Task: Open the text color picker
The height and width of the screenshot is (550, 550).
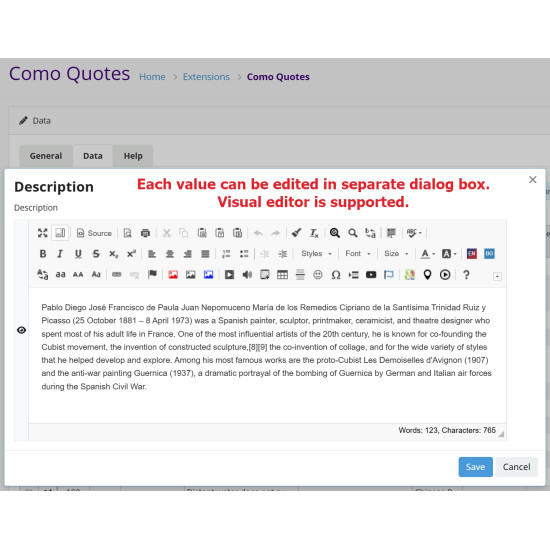Action: tap(428, 254)
